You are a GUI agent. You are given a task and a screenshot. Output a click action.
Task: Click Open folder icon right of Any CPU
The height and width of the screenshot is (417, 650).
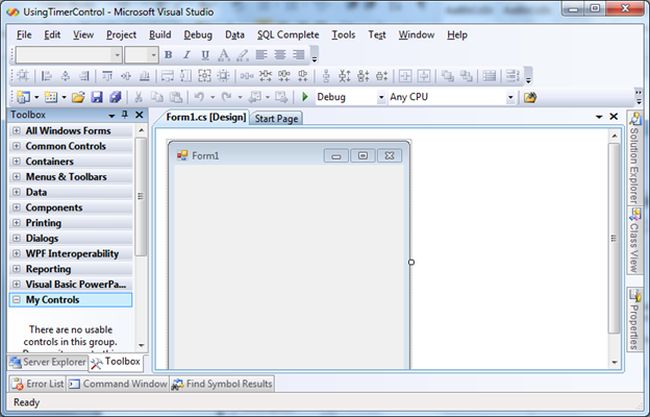(530, 97)
